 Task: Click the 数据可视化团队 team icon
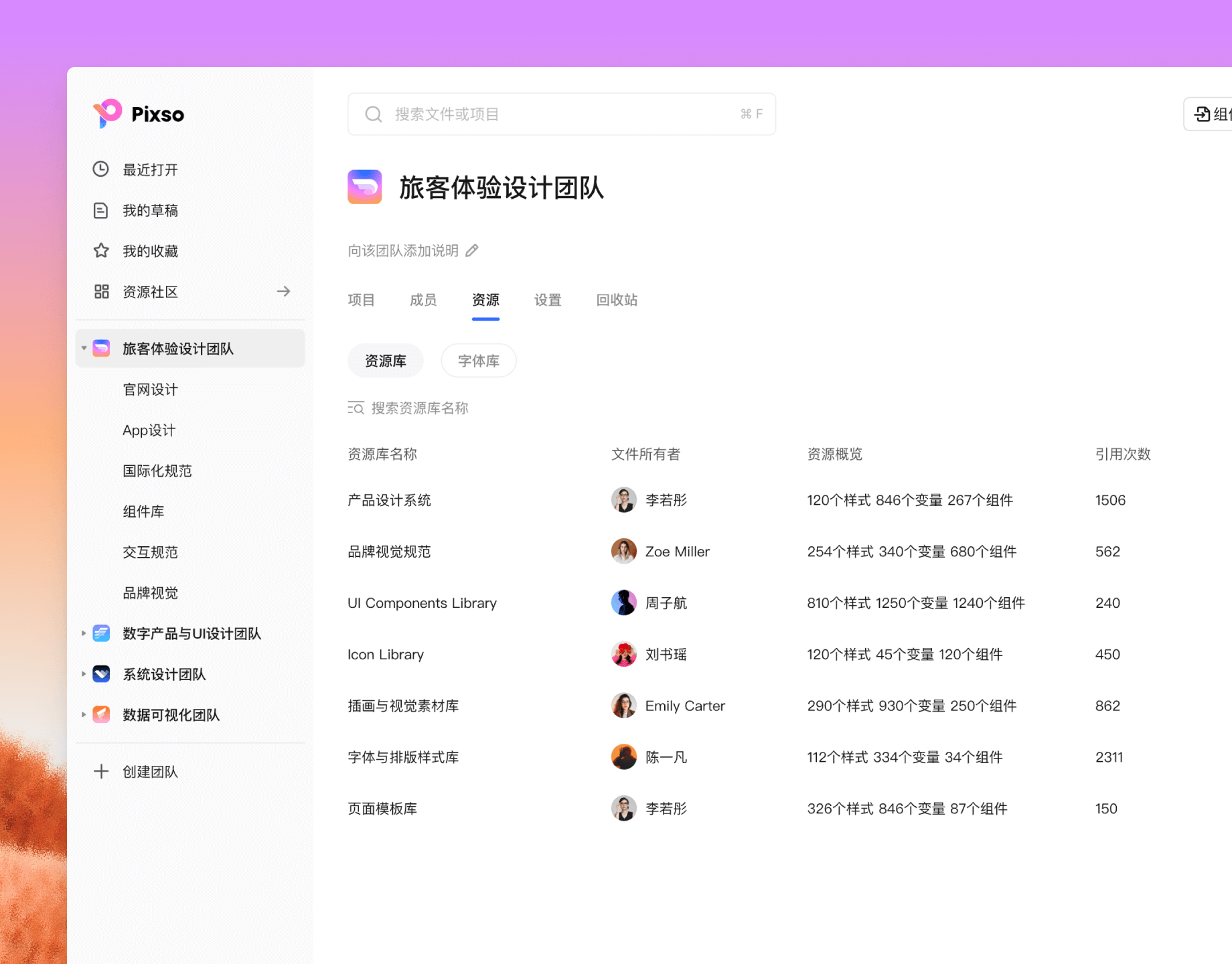click(101, 715)
